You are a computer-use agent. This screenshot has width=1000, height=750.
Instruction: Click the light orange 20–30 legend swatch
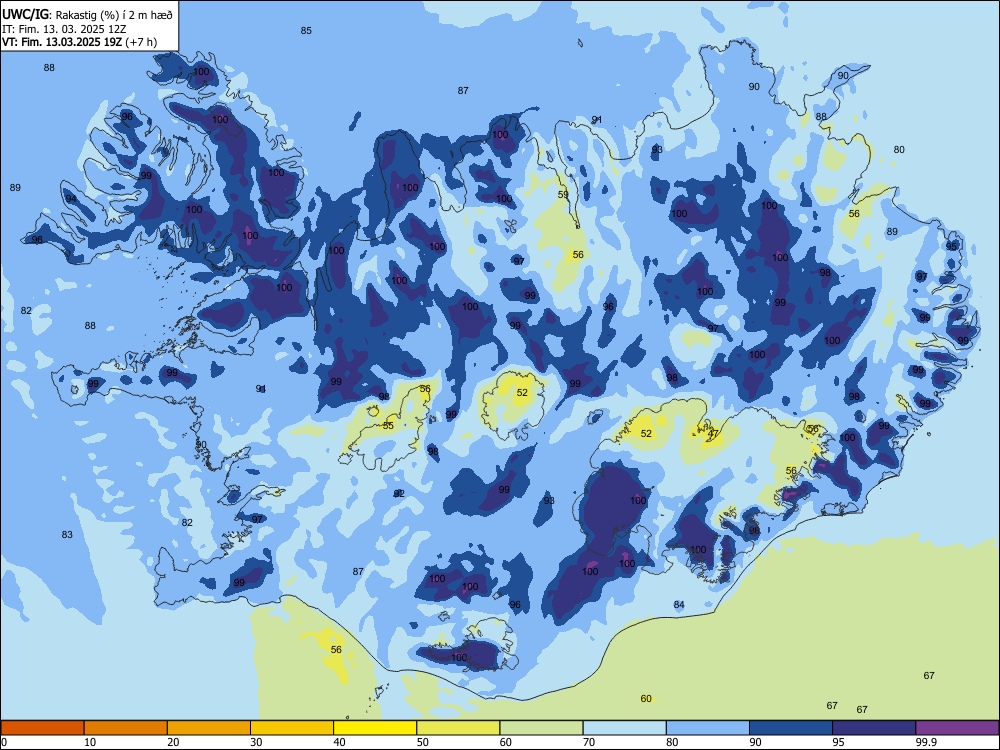pos(209,728)
